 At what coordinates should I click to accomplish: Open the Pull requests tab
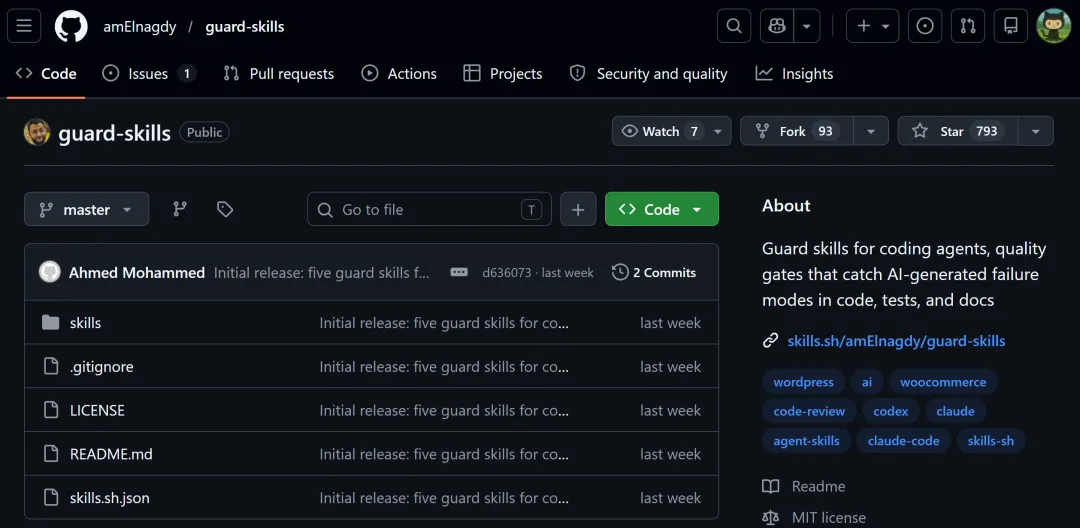[x=279, y=74]
